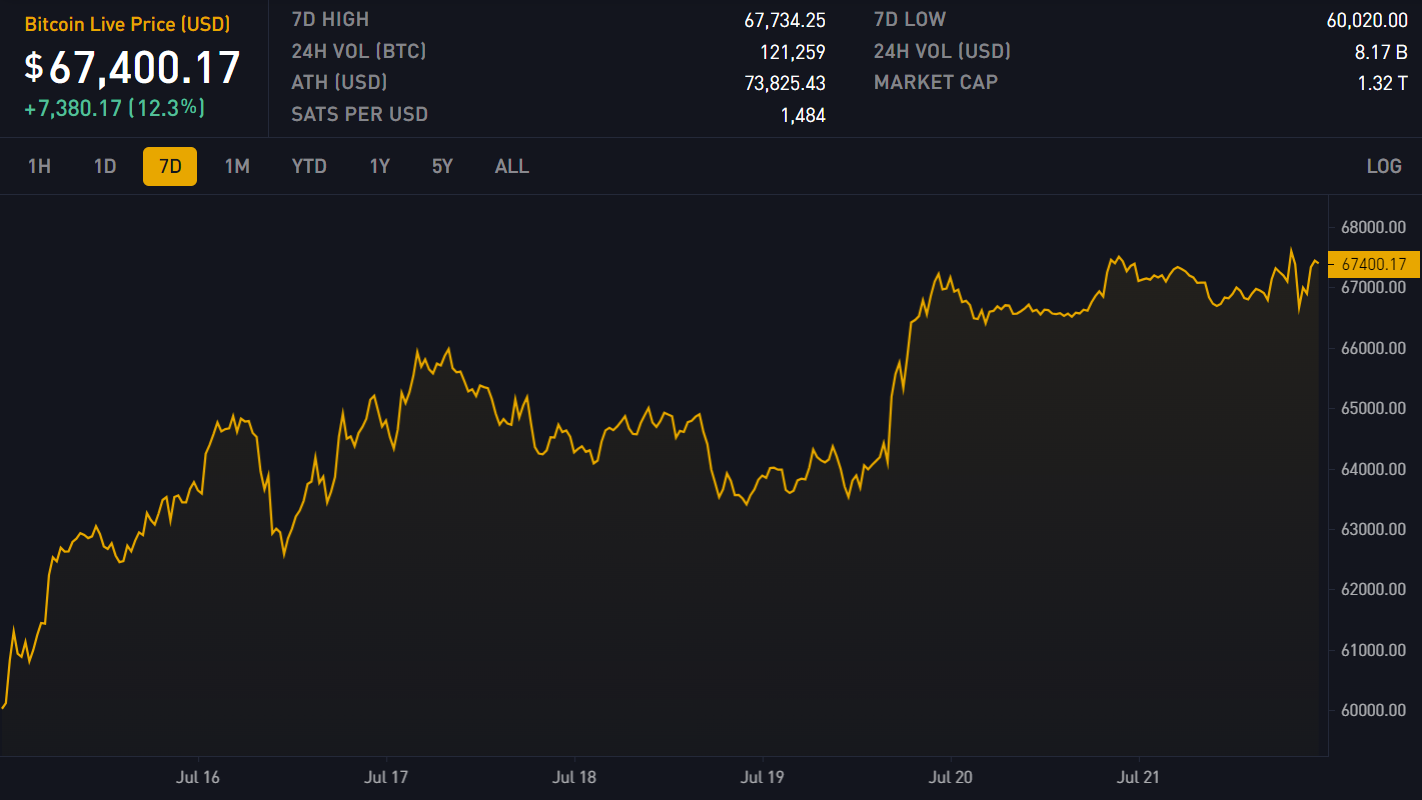Click the Bitcoin Live Price (USD) title

pyautogui.click(x=127, y=24)
